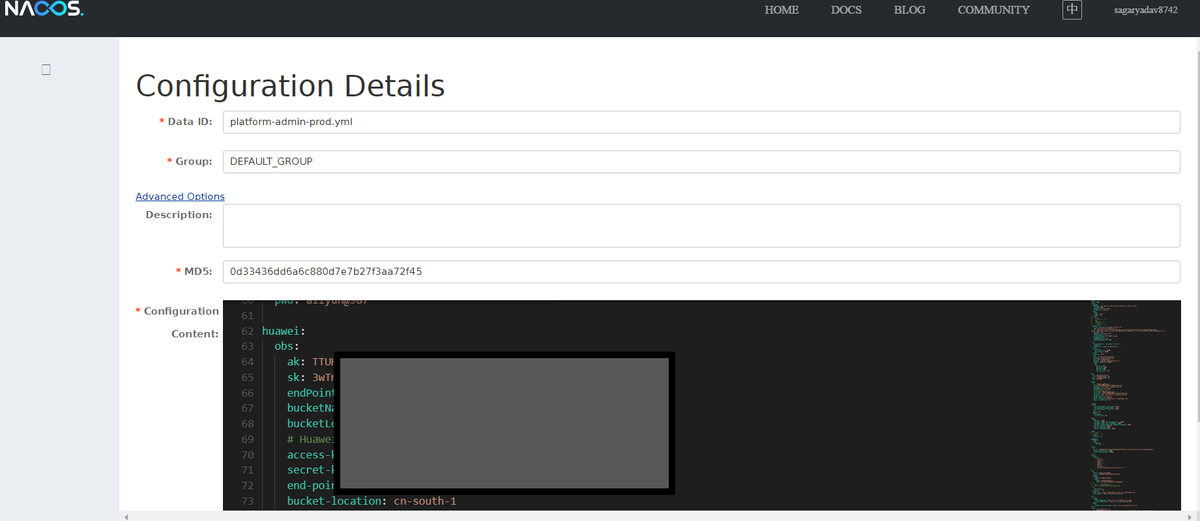Screen dimensions: 1200x521
Task: Open the DOCS menu item
Action: [x=846, y=10]
